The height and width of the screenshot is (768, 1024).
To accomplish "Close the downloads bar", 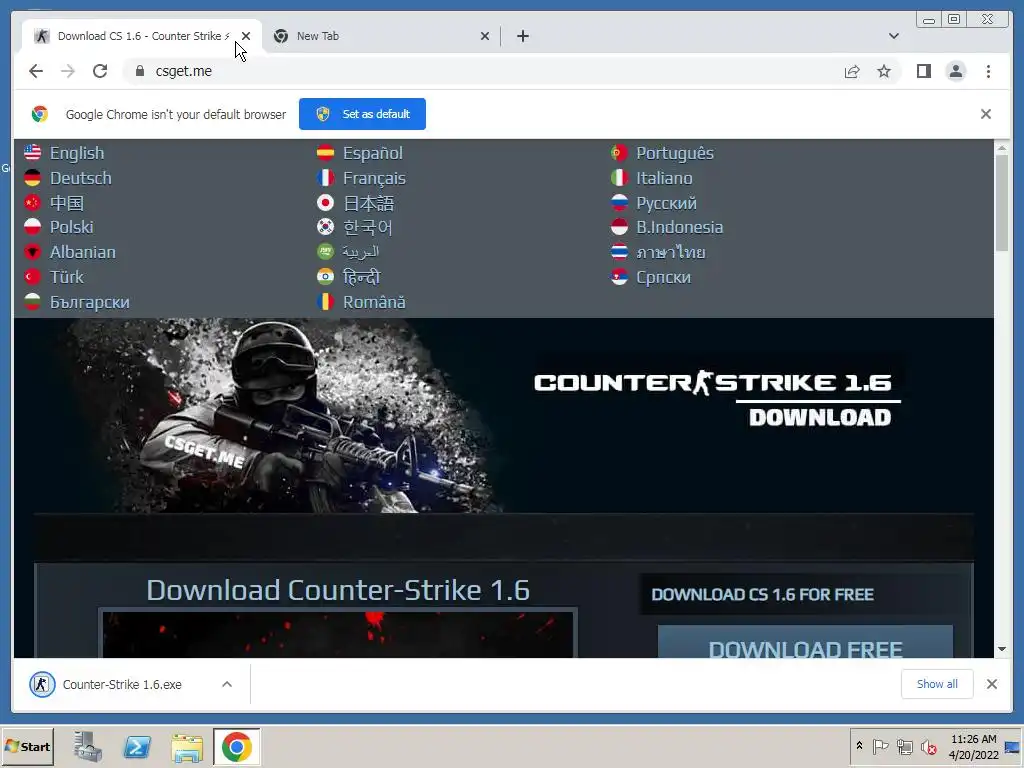I will click(x=991, y=684).
